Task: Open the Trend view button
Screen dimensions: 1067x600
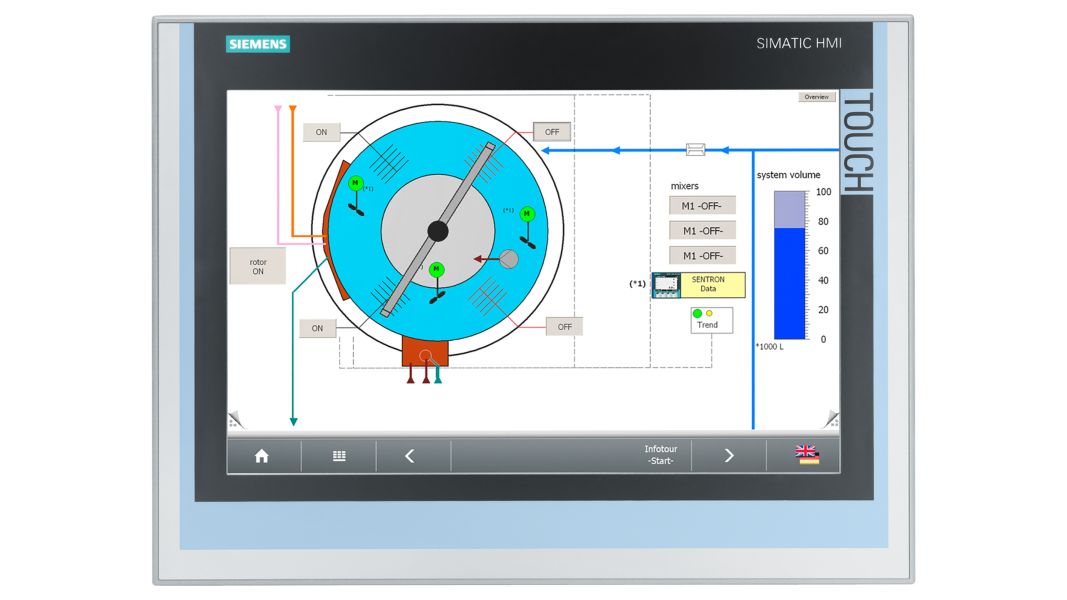Action: [710, 323]
